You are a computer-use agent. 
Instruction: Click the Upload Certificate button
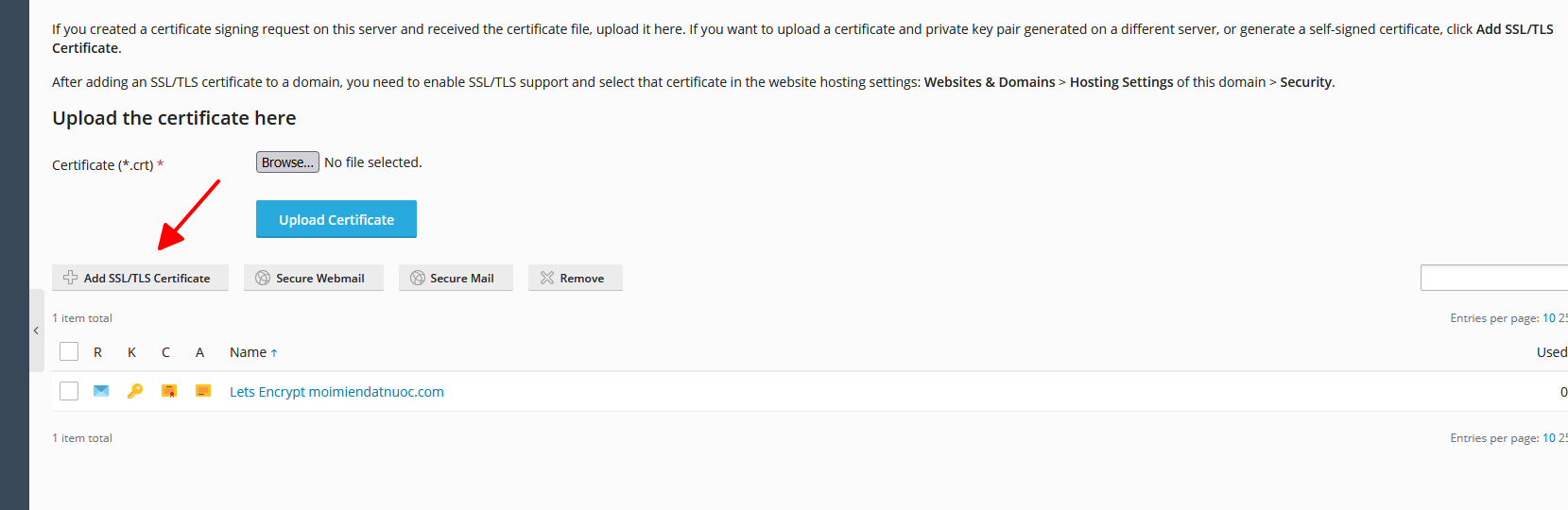pos(336,219)
